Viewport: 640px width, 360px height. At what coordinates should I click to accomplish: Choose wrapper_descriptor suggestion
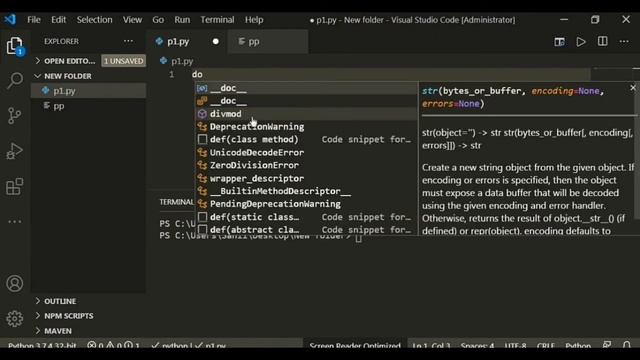[x=306, y=178]
